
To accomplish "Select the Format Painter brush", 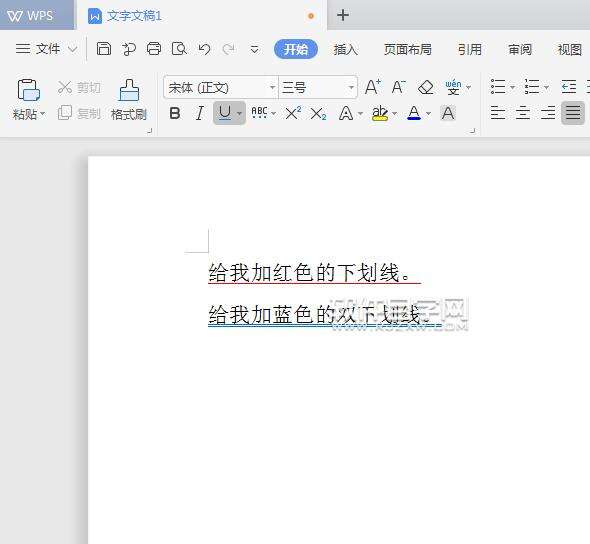I will coord(129,100).
